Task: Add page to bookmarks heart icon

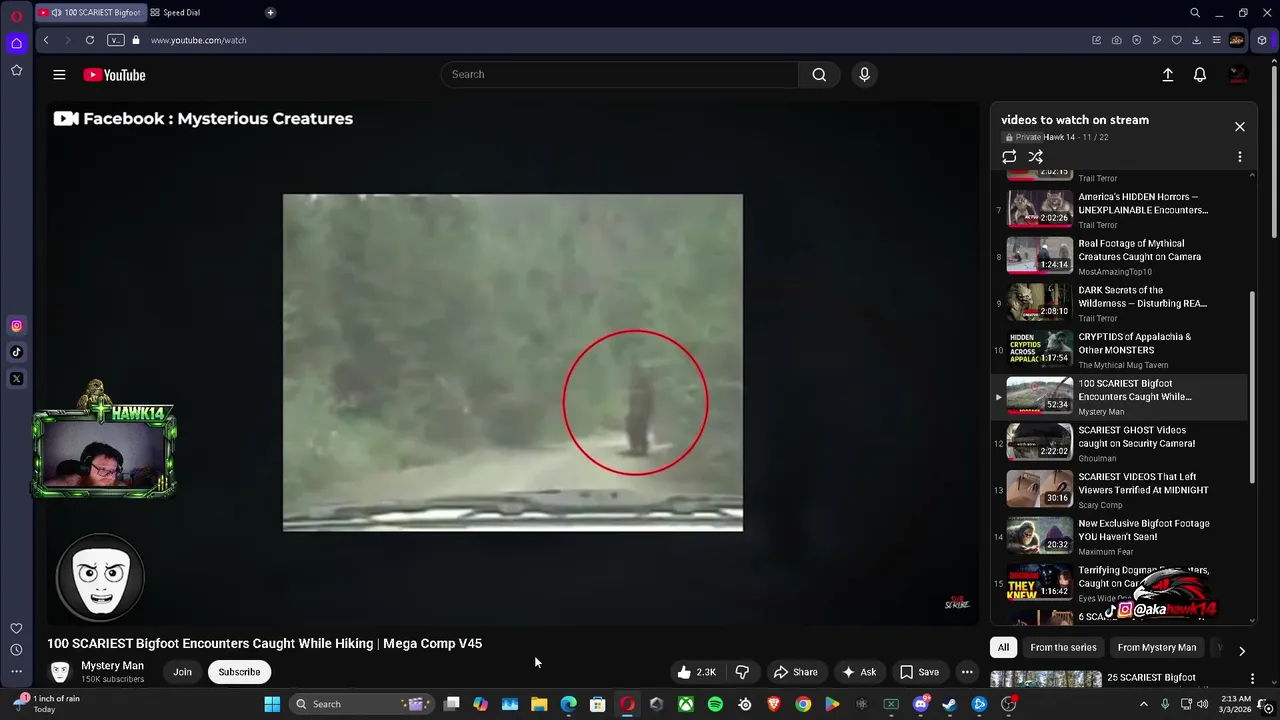Action: [1176, 40]
